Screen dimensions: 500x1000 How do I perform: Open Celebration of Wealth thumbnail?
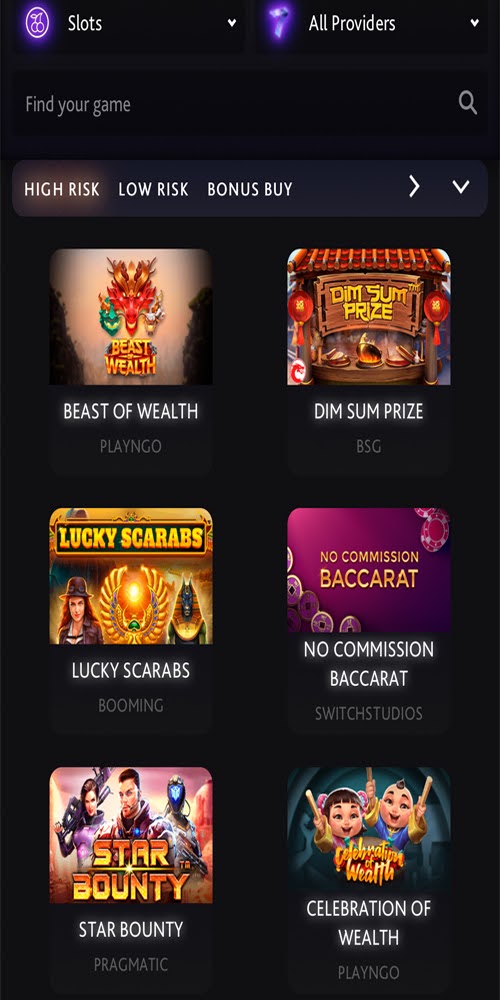pyautogui.click(x=369, y=828)
